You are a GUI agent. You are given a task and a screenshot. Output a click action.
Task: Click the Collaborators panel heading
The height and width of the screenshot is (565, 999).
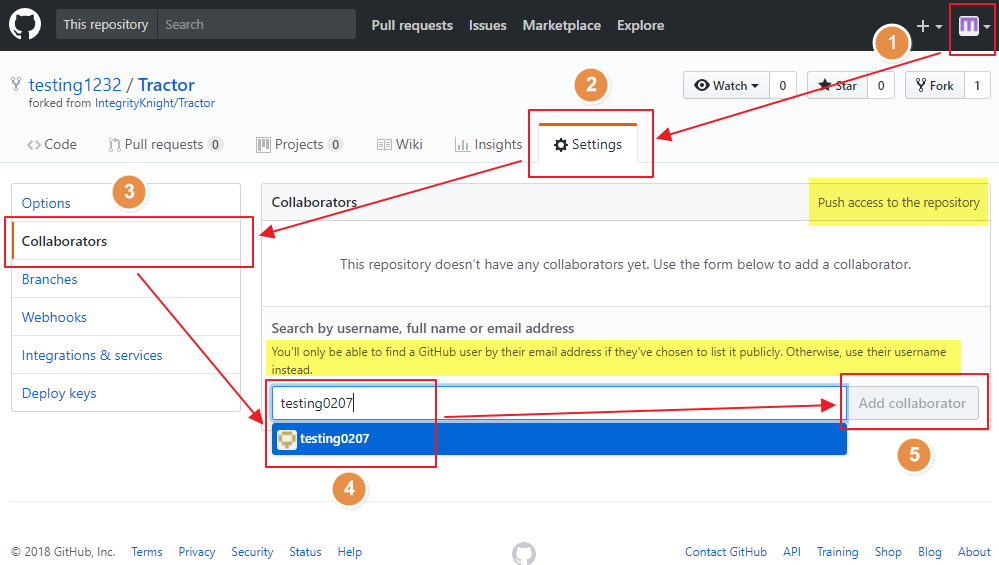tap(314, 203)
